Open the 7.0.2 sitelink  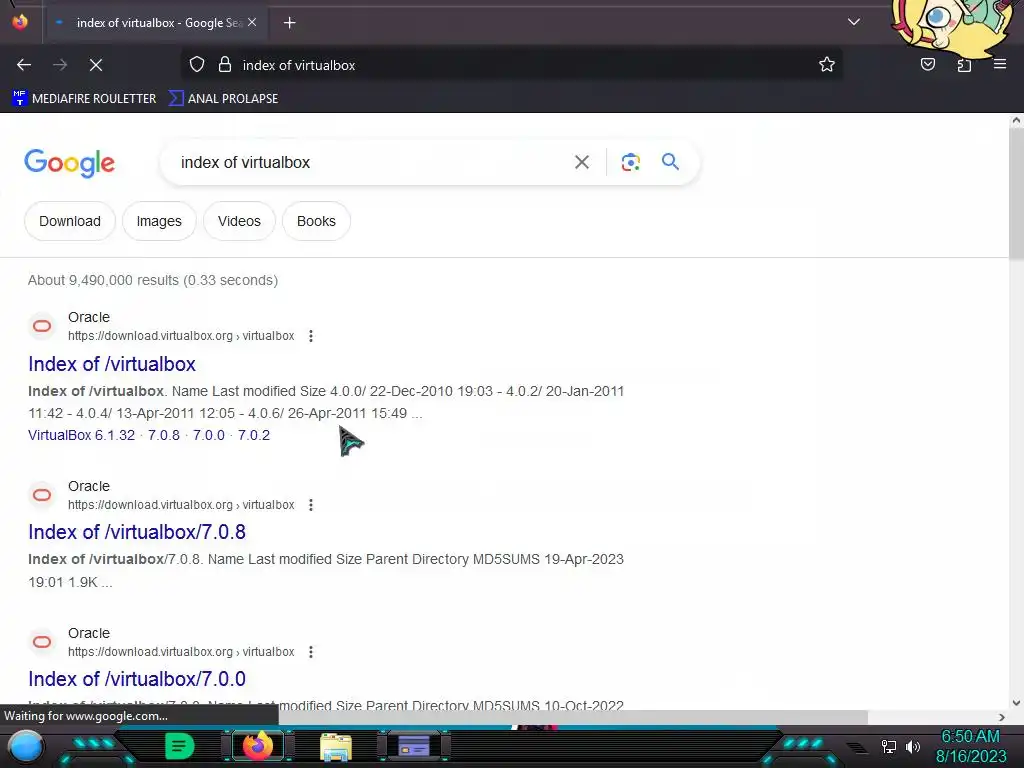[253, 435]
